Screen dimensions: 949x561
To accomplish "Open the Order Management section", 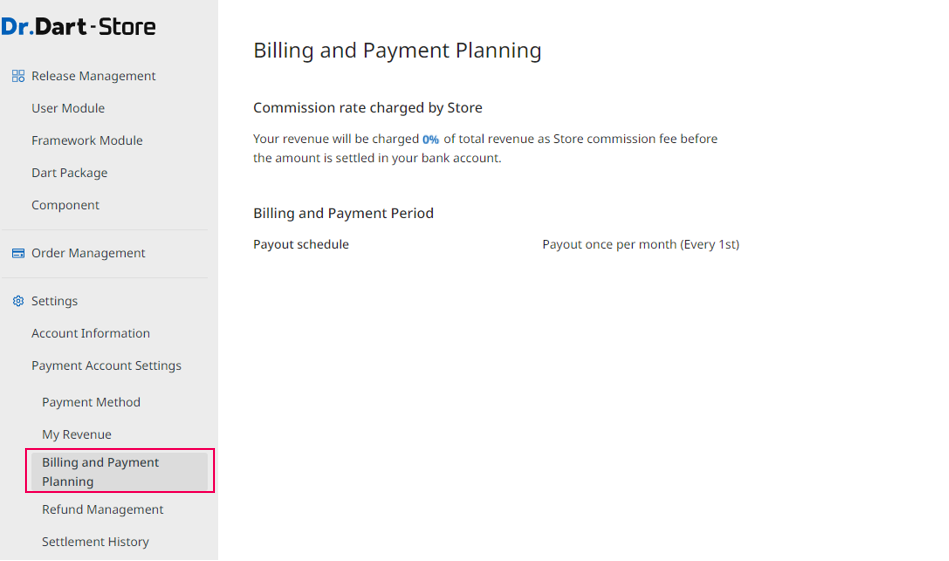I will coord(88,253).
